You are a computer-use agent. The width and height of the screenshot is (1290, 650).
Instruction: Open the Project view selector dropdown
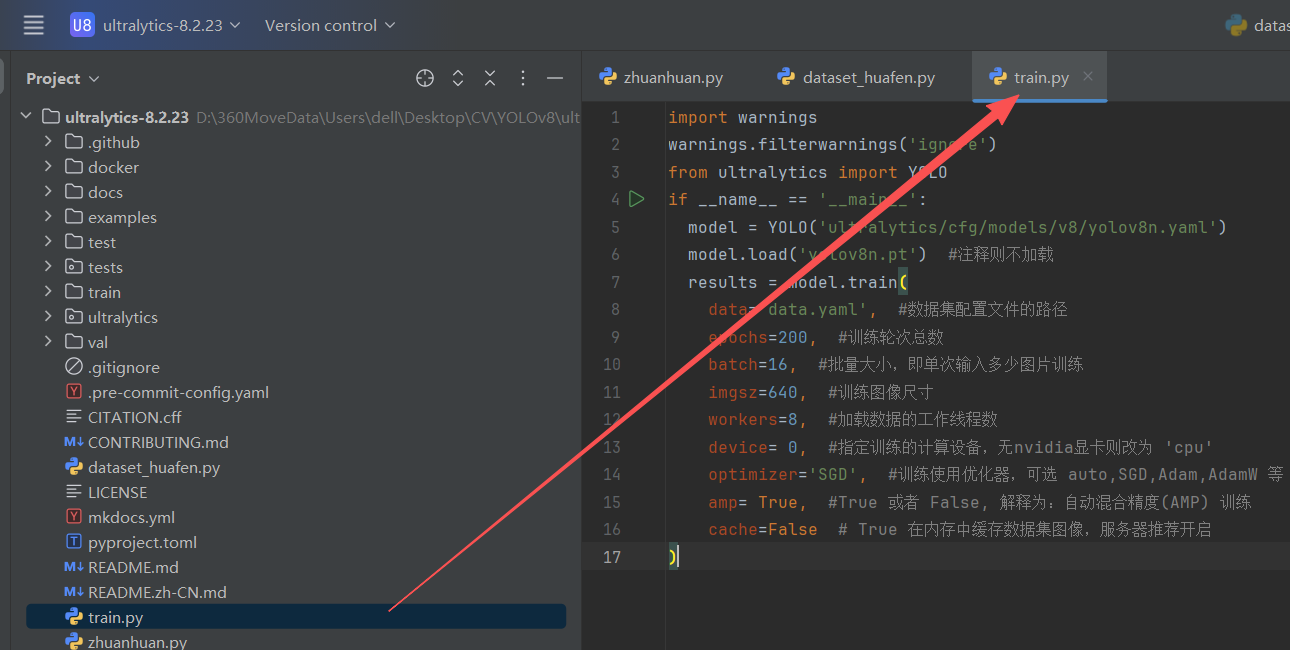(63, 78)
